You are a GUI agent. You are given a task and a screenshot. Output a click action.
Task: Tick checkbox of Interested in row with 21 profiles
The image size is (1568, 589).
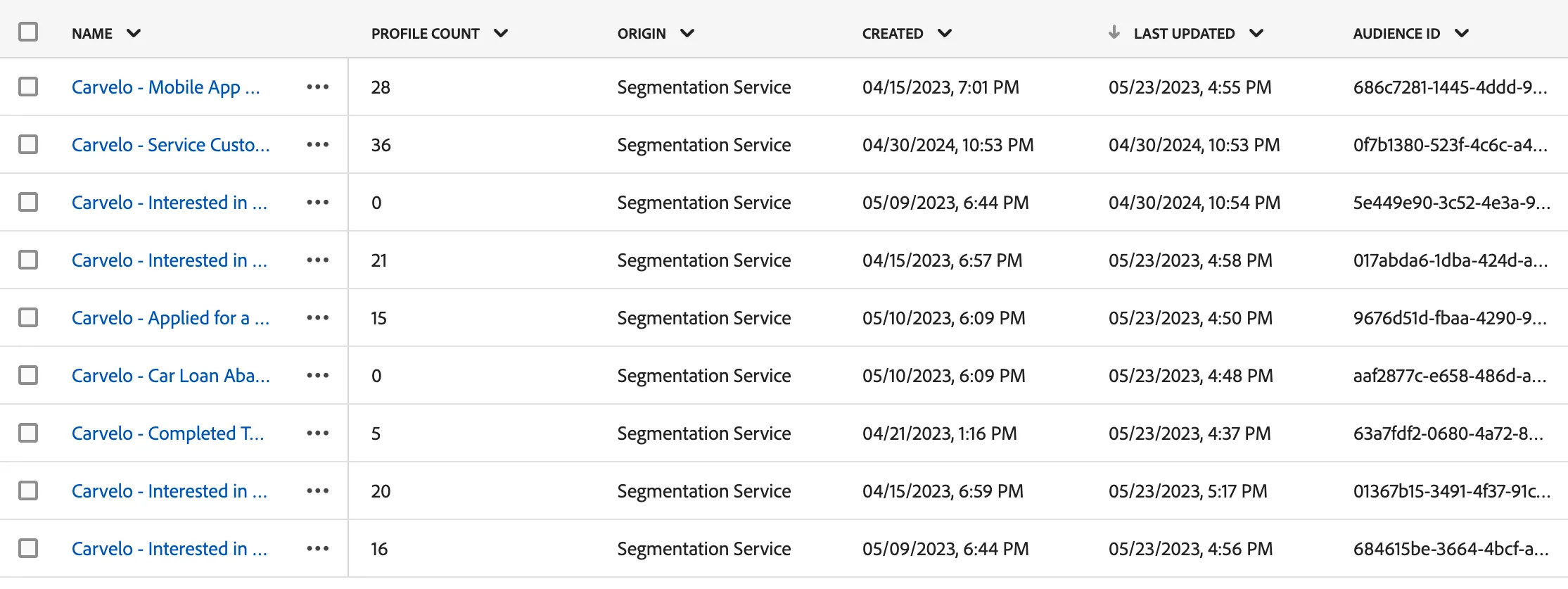pos(28,260)
